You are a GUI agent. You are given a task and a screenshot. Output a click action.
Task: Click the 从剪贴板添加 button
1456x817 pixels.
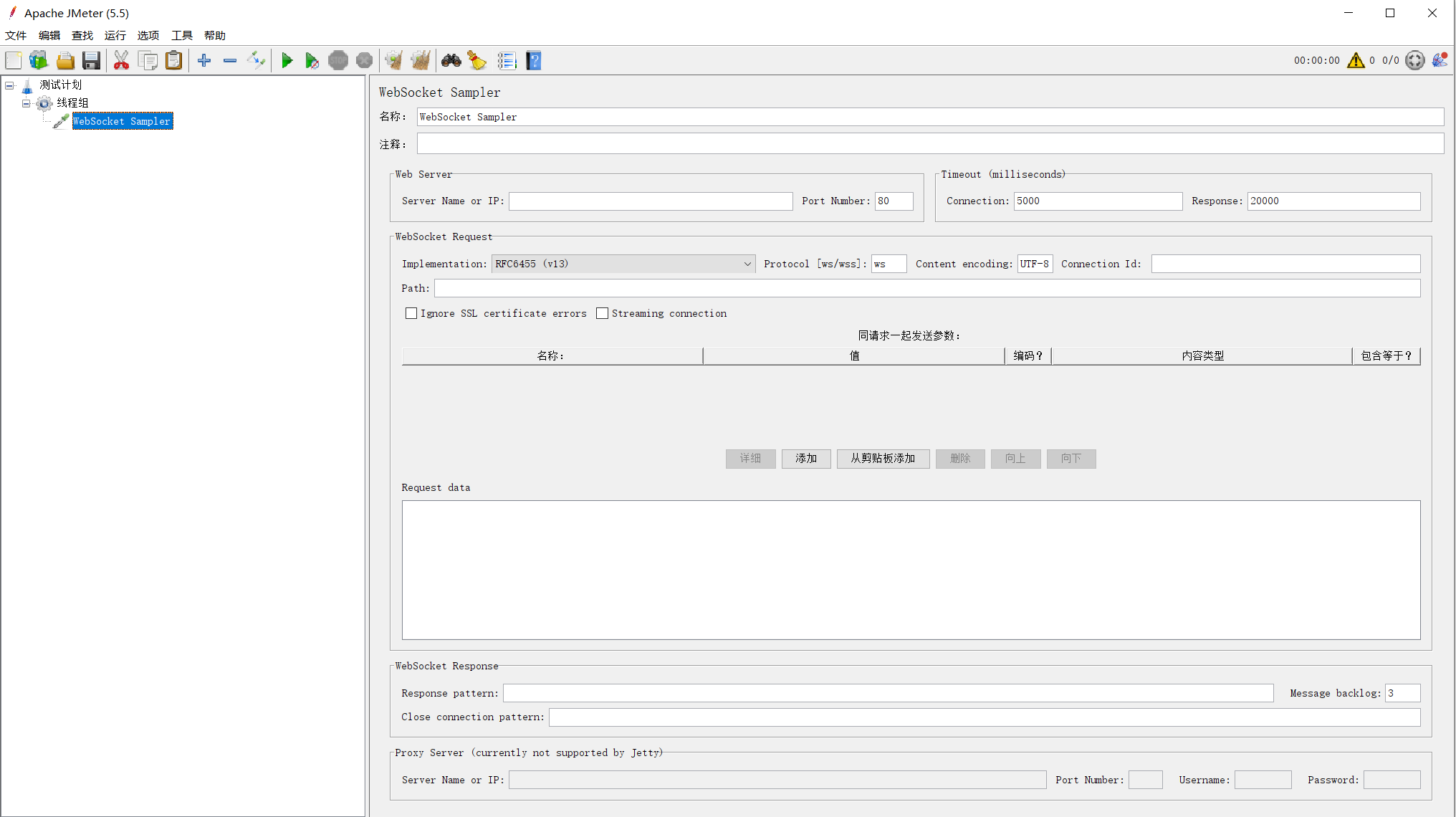pyautogui.click(x=883, y=459)
